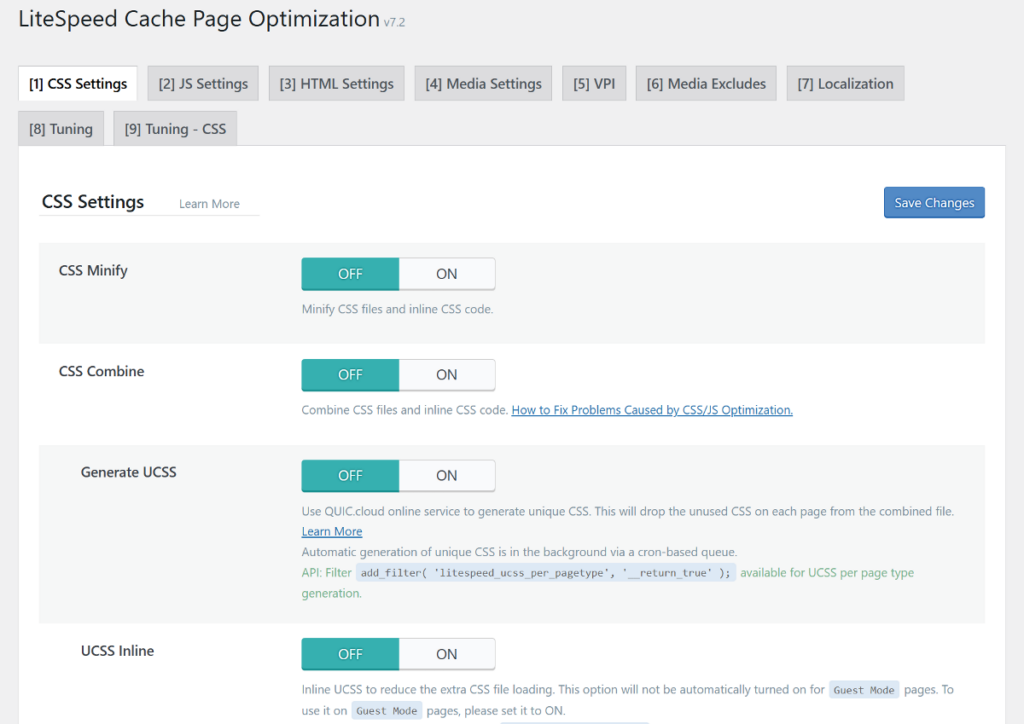Image resolution: width=1024 pixels, height=724 pixels.
Task: Open the VPI tab
Action: (593, 83)
